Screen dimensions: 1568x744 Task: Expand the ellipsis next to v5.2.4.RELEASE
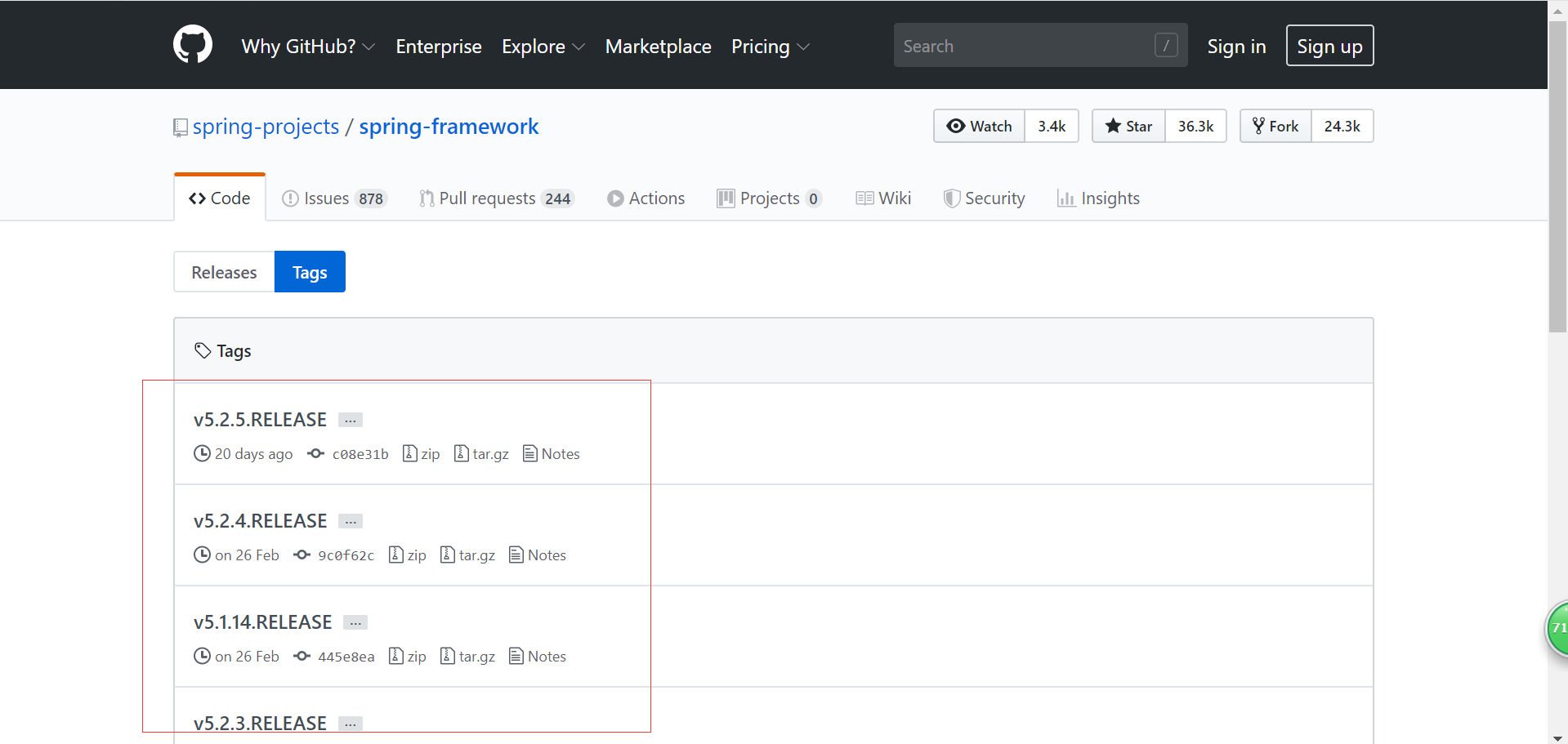pos(351,521)
